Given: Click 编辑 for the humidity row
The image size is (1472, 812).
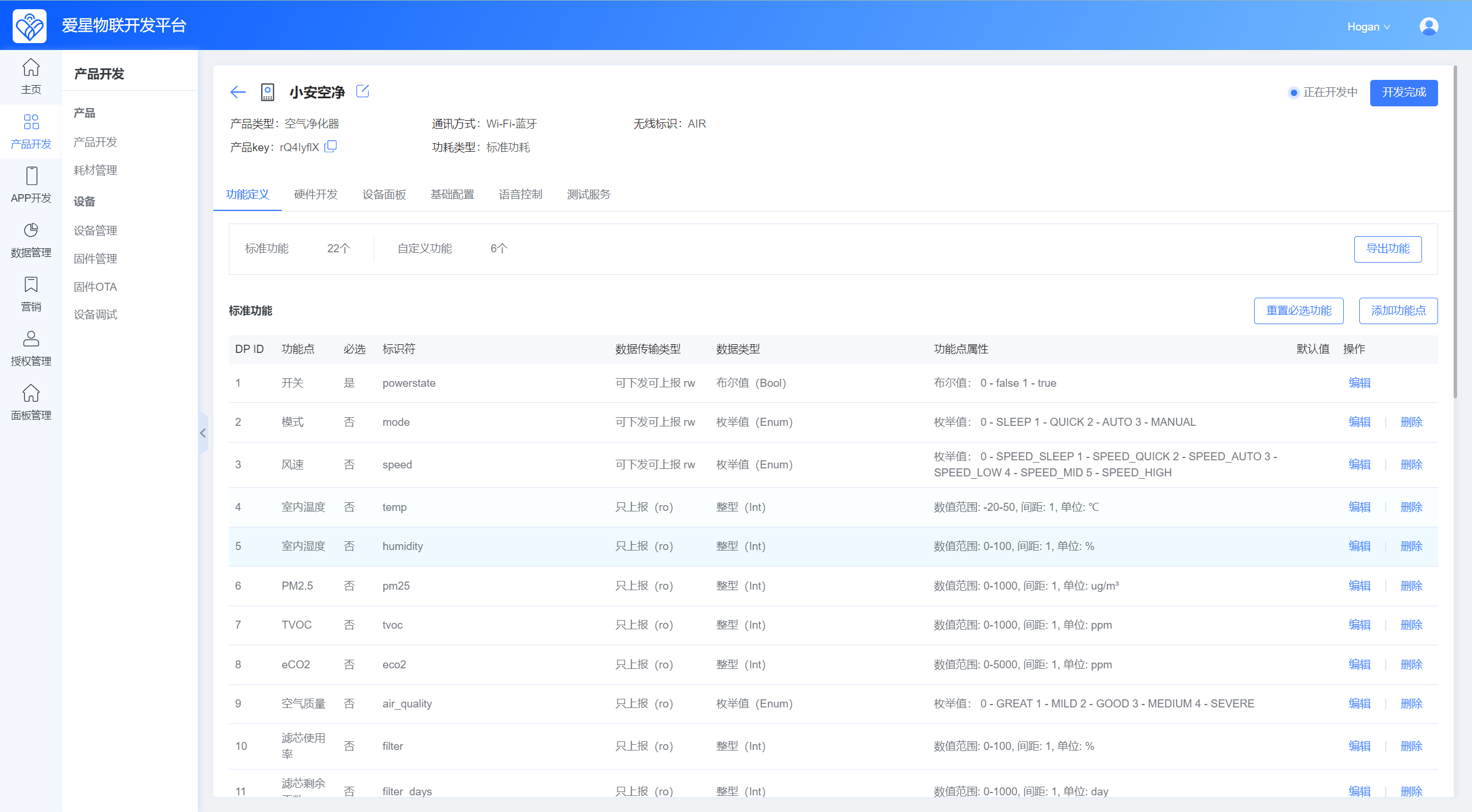Looking at the screenshot, I should point(1359,546).
